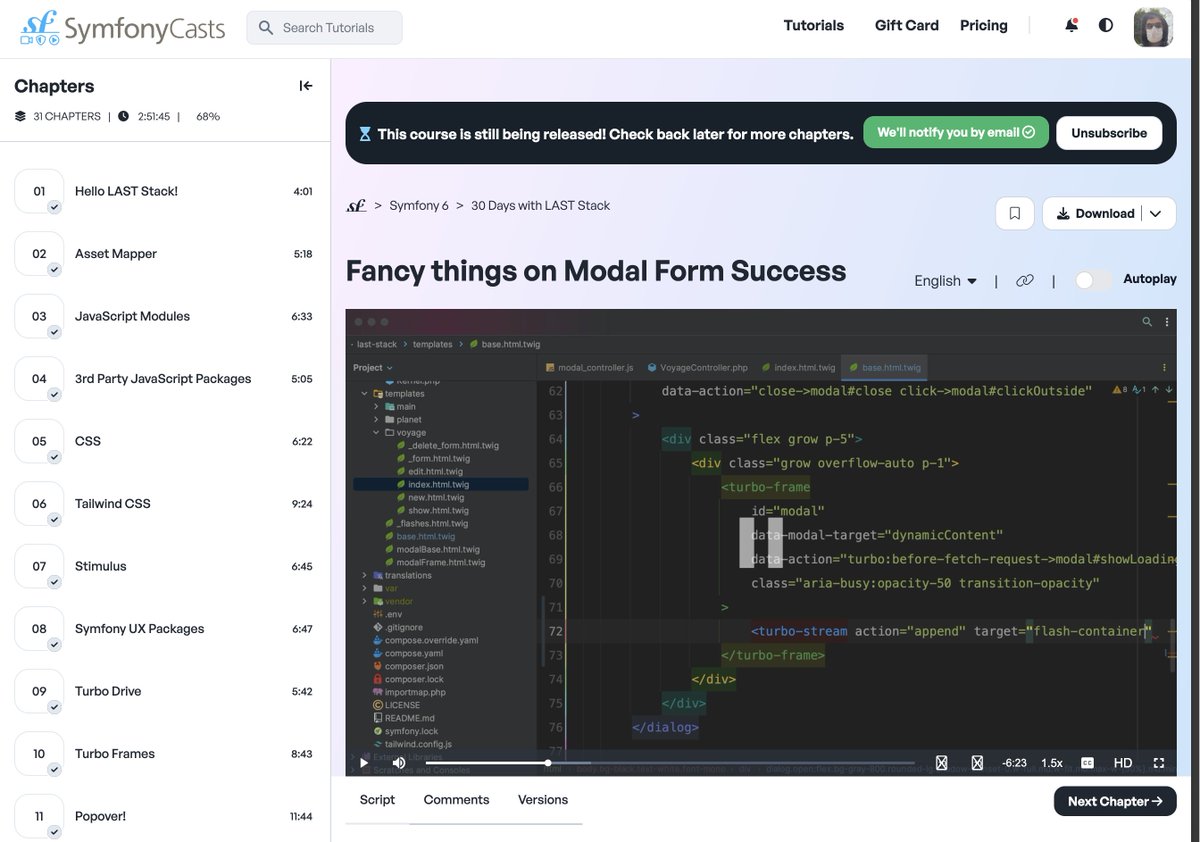Click the 9:24 duration of Tailwind CSS

[x=302, y=504]
